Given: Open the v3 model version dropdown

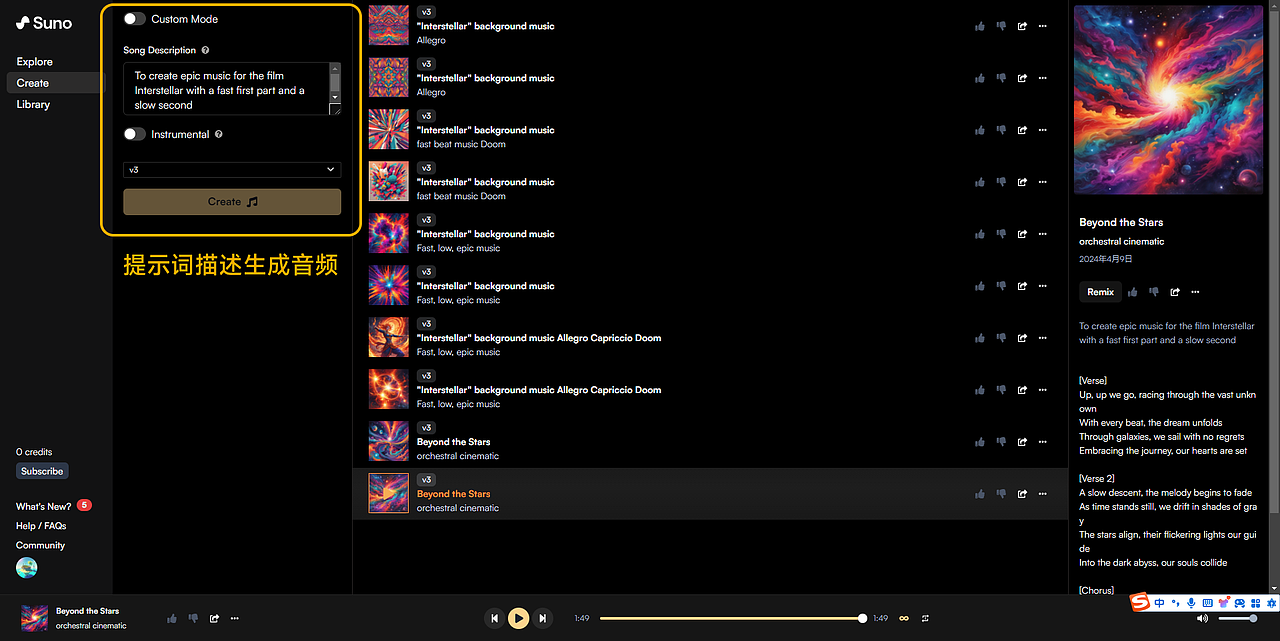Looking at the screenshot, I should pos(232,170).
